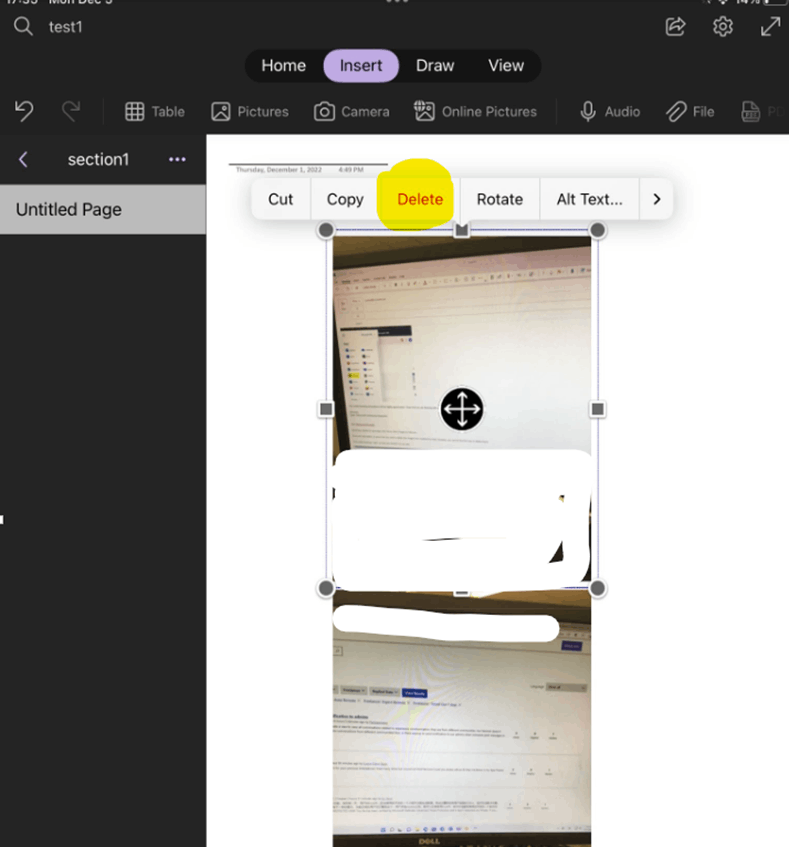Image resolution: width=789 pixels, height=847 pixels.
Task: Click the left-middle image resize handle
Action: click(x=326, y=409)
